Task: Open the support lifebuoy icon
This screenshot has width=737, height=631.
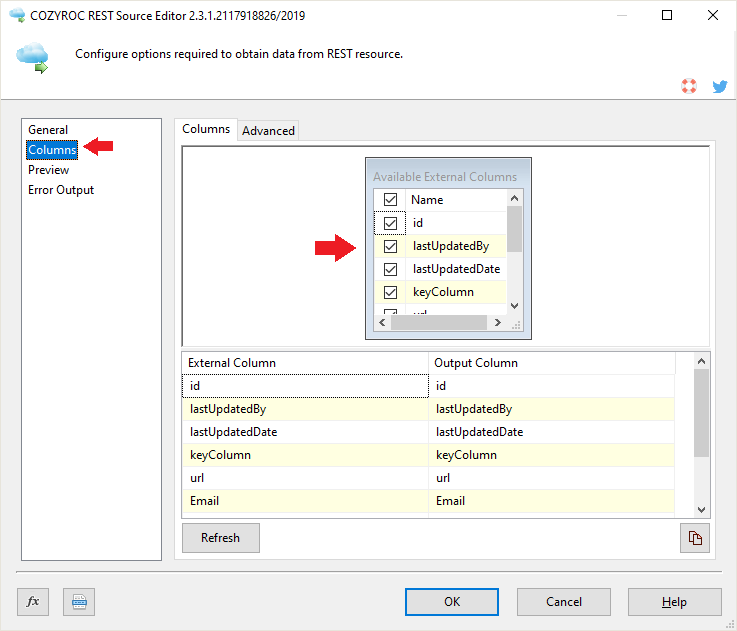Action: [689, 86]
